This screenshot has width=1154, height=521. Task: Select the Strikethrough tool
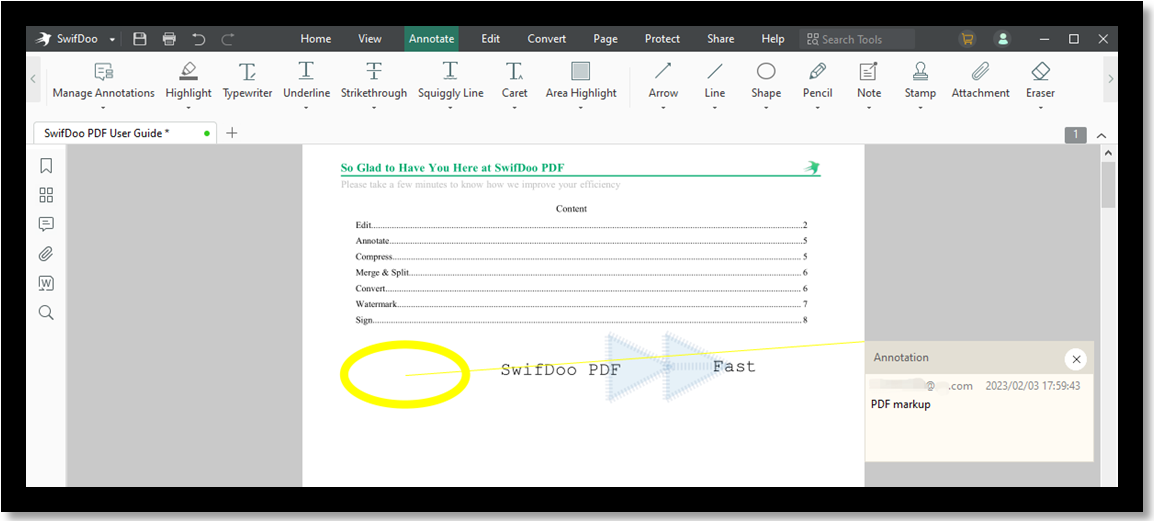tap(374, 81)
